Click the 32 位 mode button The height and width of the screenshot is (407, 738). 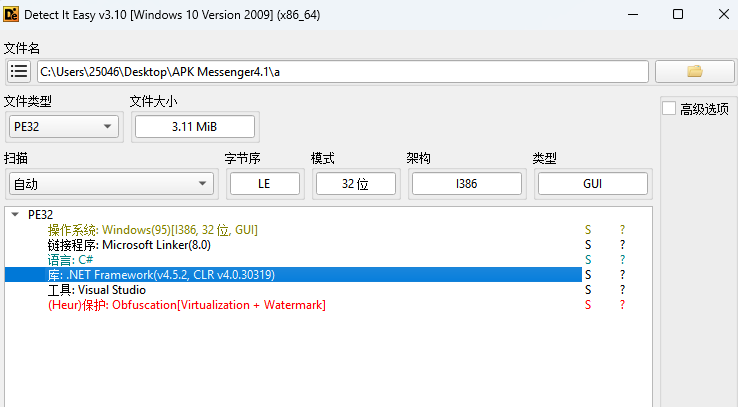(355, 184)
